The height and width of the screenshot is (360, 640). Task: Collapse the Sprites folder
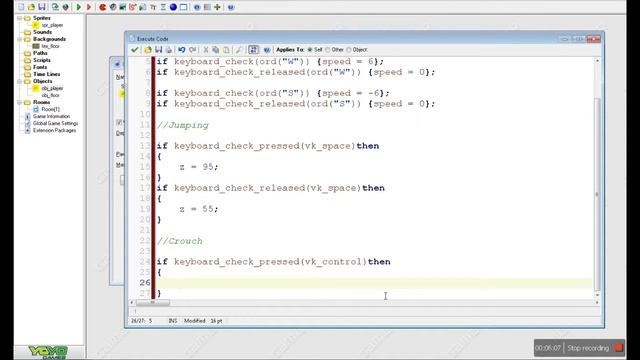(x=19, y=18)
